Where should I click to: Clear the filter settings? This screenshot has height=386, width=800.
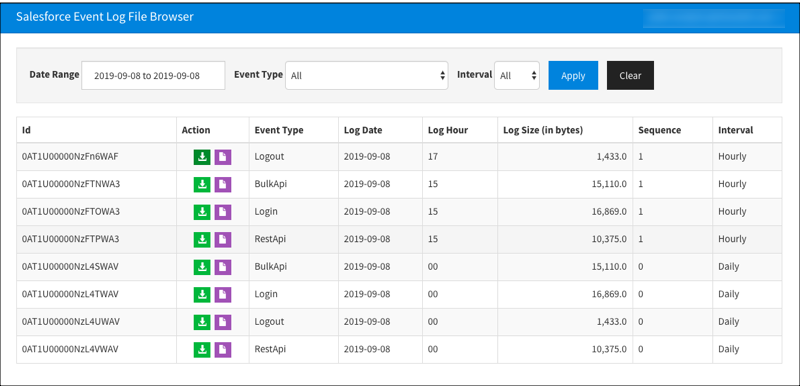pyautogui.click(x=630, y=75)
